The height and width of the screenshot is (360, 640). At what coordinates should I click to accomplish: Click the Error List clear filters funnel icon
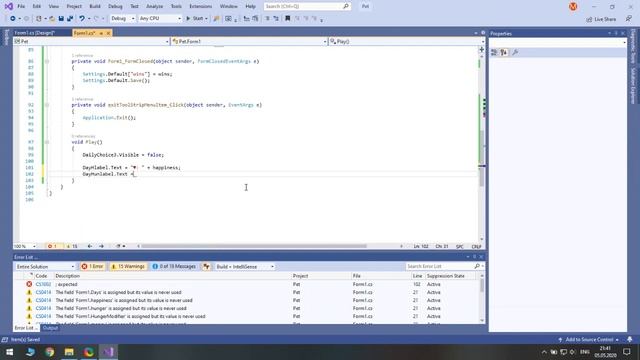tap(207, 267)
